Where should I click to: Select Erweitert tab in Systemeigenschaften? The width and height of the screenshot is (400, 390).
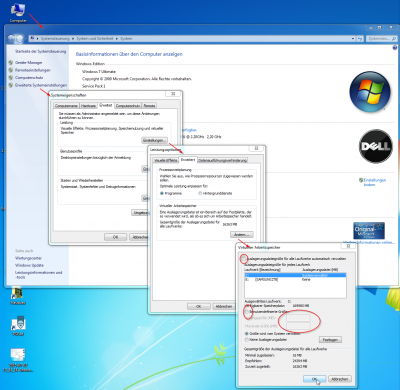point(106,105)
